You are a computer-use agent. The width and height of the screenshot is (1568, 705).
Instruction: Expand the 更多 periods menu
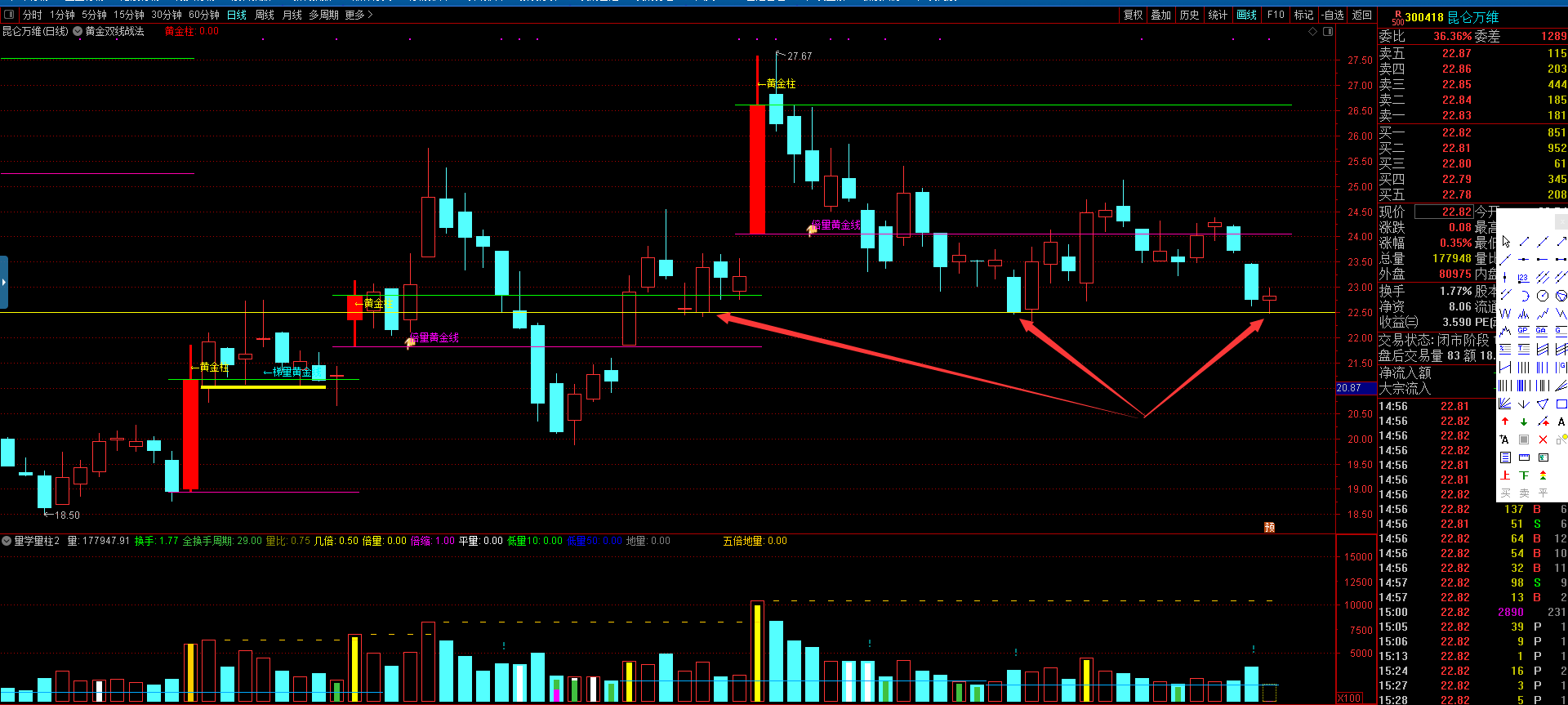coord(359,15)
